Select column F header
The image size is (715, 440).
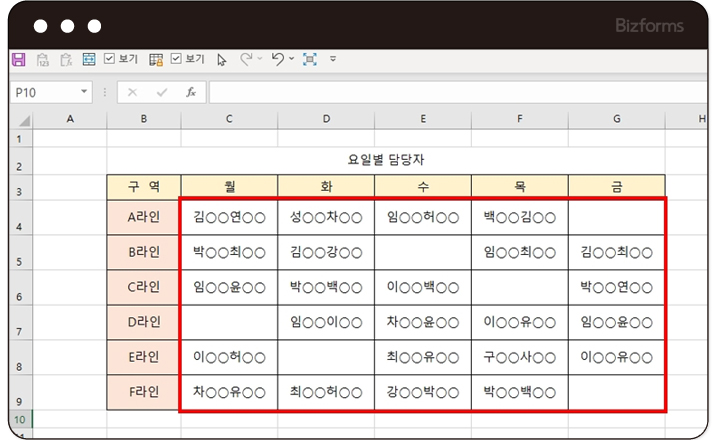click(x=520, y=119)
